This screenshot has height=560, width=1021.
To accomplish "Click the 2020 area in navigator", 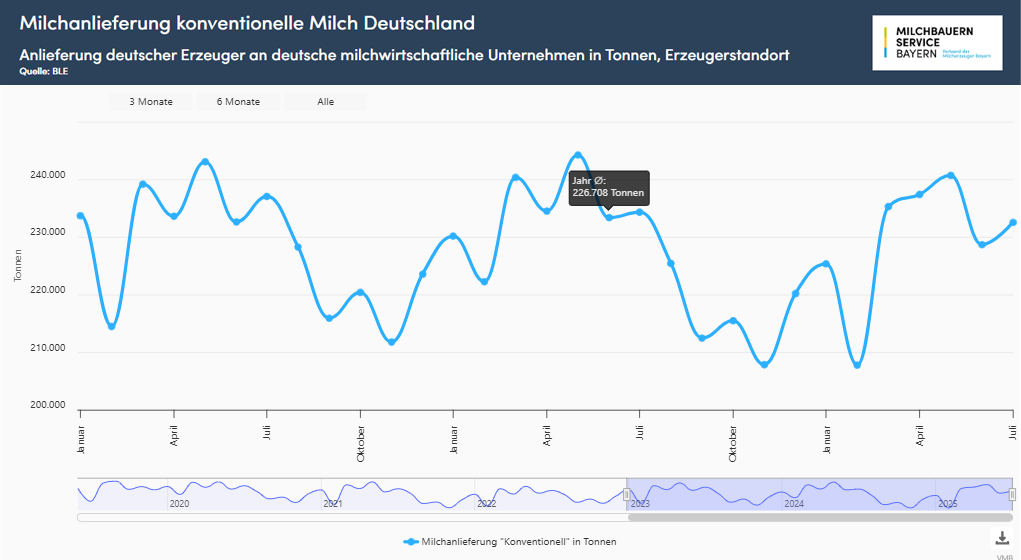I will pos(179,495).
